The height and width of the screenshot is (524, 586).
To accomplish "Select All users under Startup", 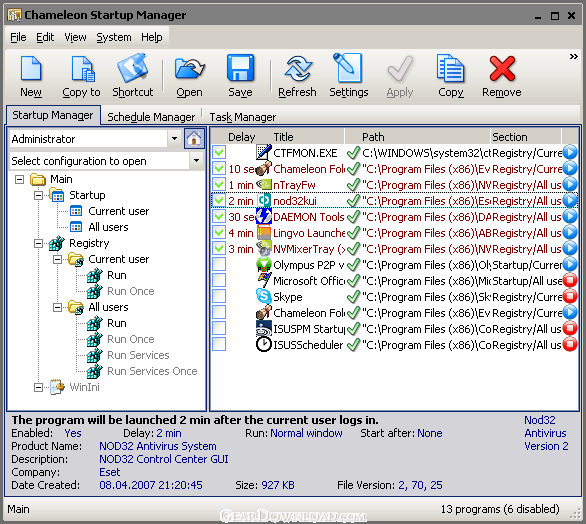I will (x=108, y=227).
